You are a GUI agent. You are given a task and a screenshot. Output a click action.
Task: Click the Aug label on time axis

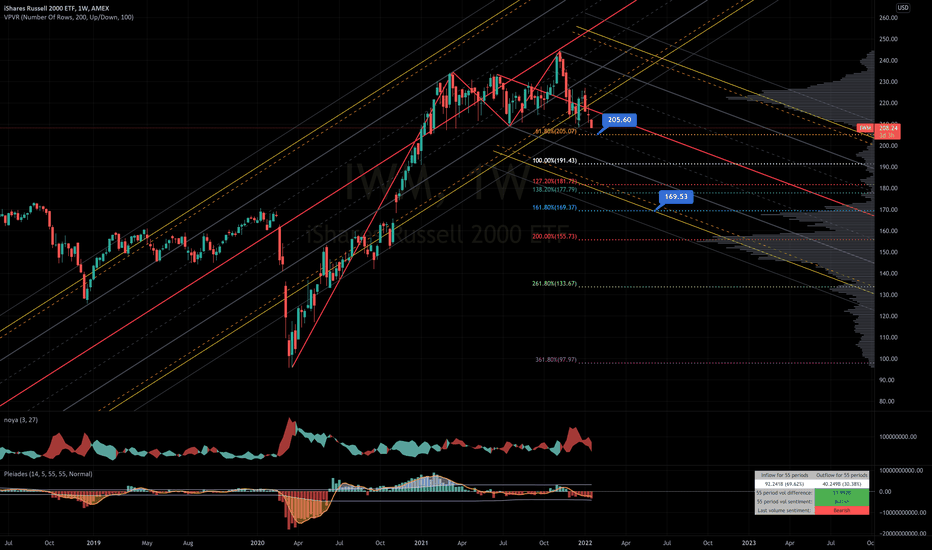[x=188, y=543]
